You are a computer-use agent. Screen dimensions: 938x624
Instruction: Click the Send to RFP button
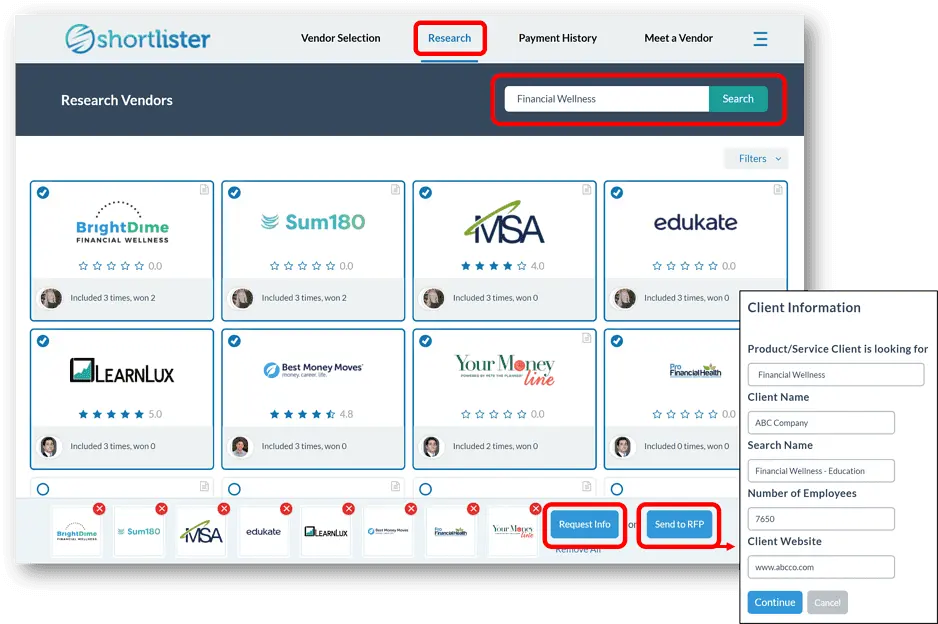679,524
